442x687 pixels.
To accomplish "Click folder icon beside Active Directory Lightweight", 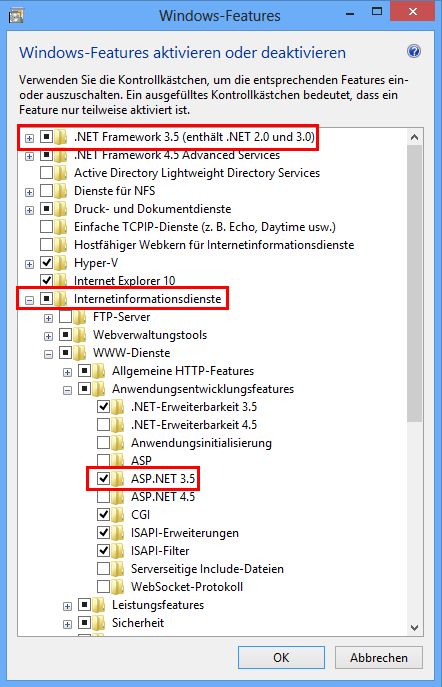I will (x=60, y=173).
